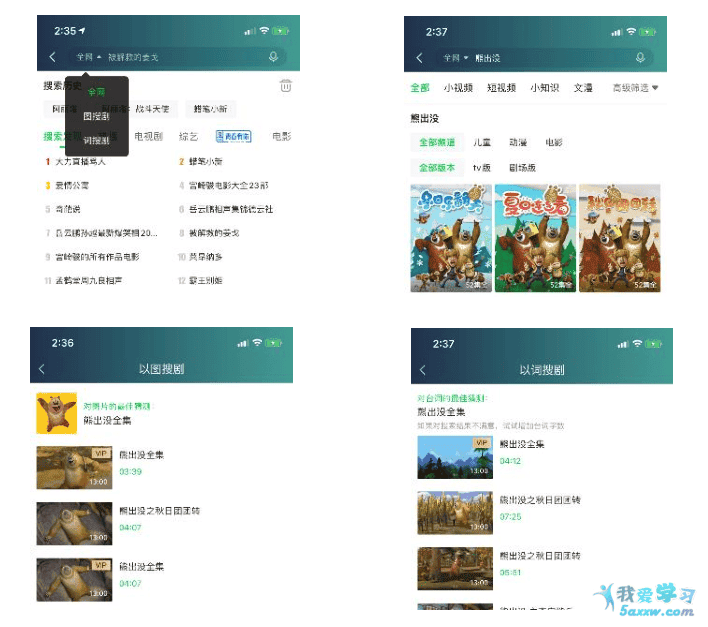The width and height of the screenshot is (708, 627).
Task: Select 全网 in the dark popup menu
Action: (x=97, y=92)
